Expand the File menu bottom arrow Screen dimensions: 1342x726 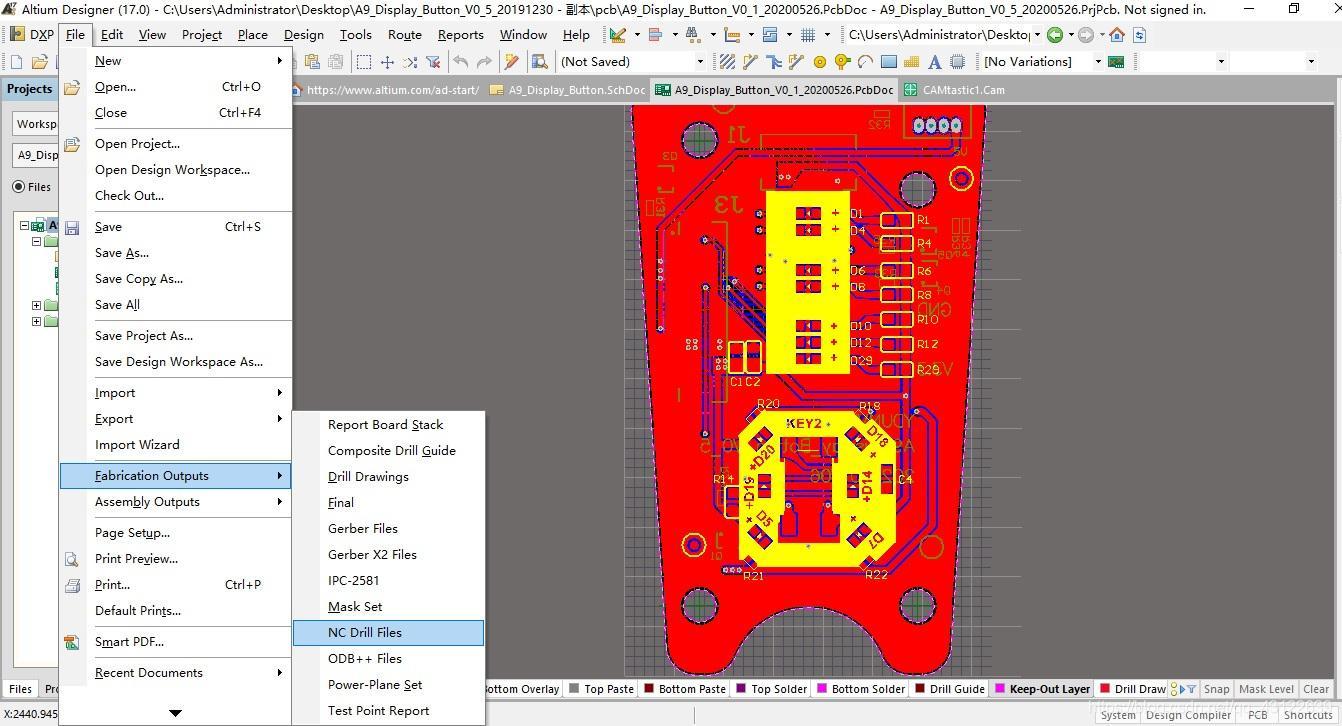[x=175, y=713]
